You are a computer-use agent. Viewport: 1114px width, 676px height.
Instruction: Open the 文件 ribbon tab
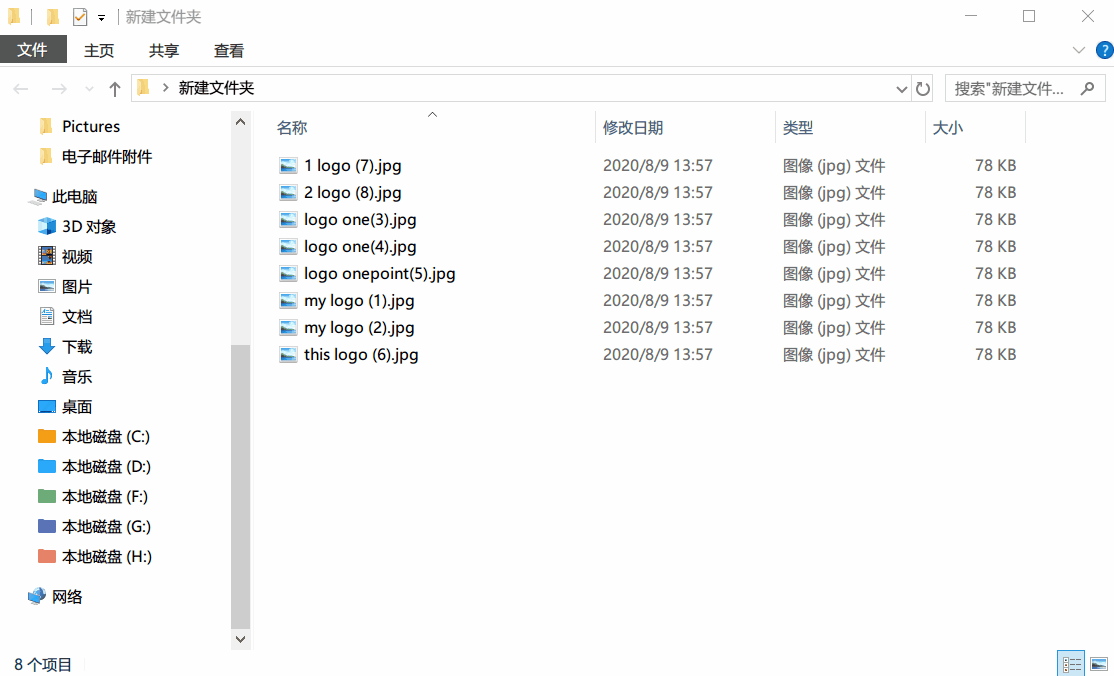[33, 50]
